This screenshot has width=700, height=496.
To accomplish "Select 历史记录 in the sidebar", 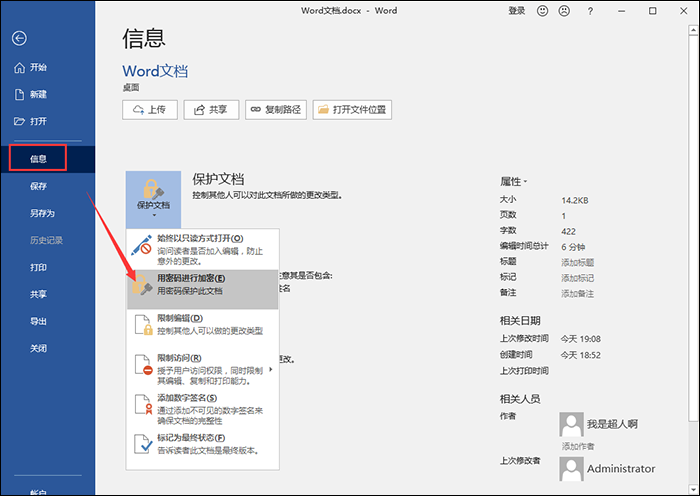I will (46, 240).
